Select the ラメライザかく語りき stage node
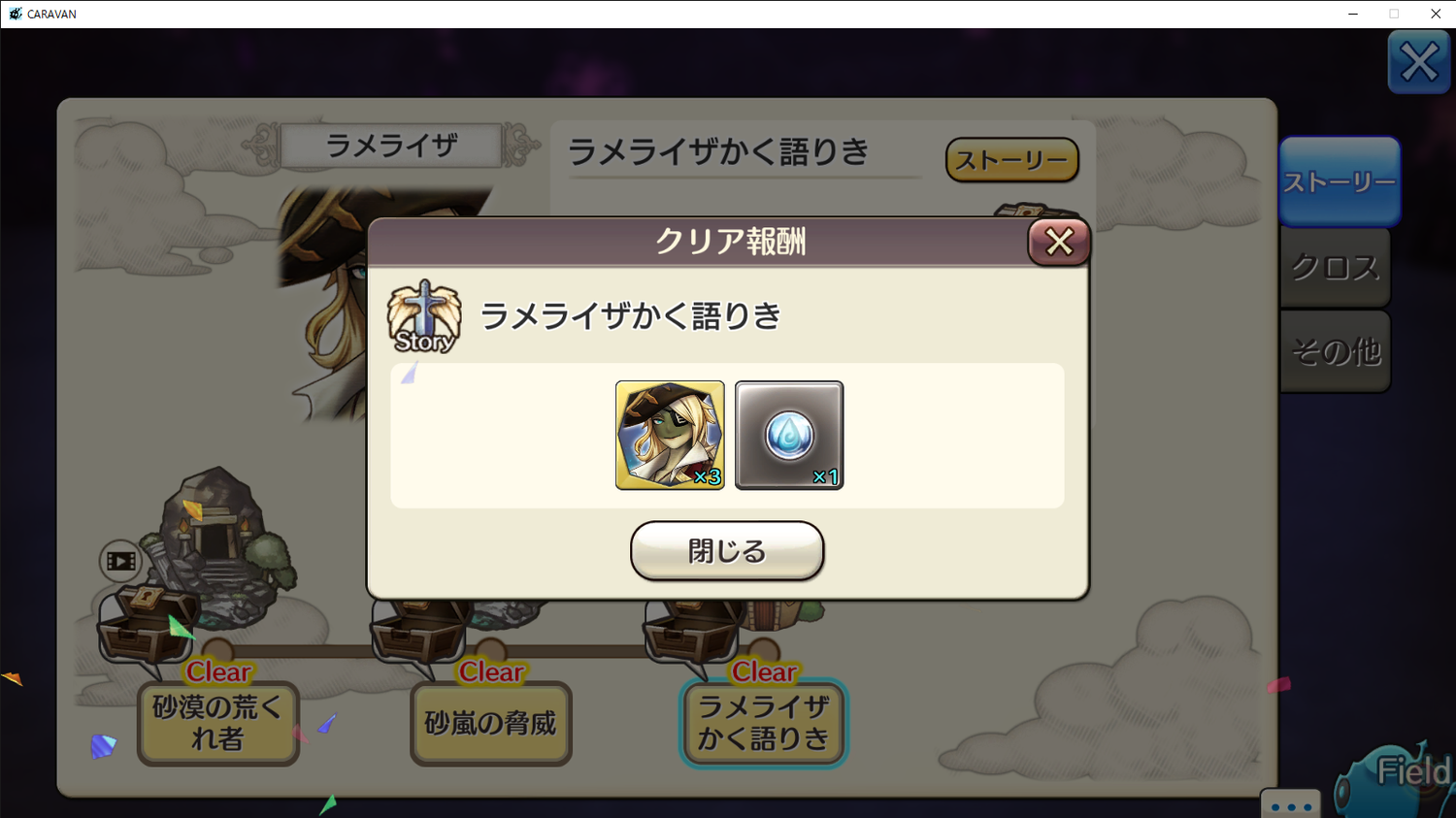This screenshot has height=818, width=1456. point(764,724)
